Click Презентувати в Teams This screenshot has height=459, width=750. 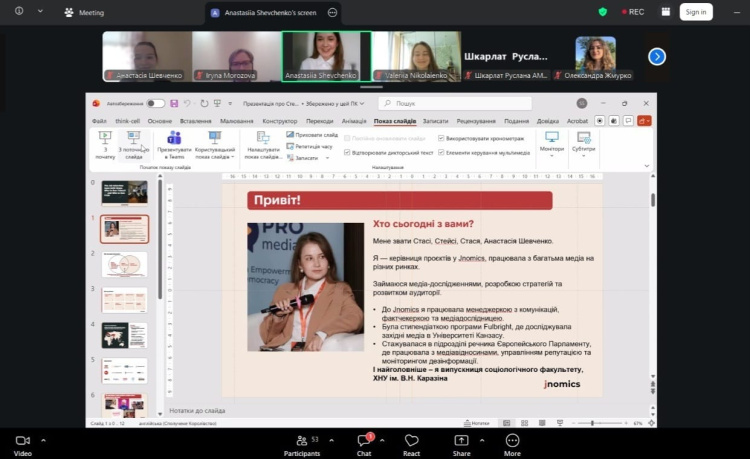[x=174, y=145]
